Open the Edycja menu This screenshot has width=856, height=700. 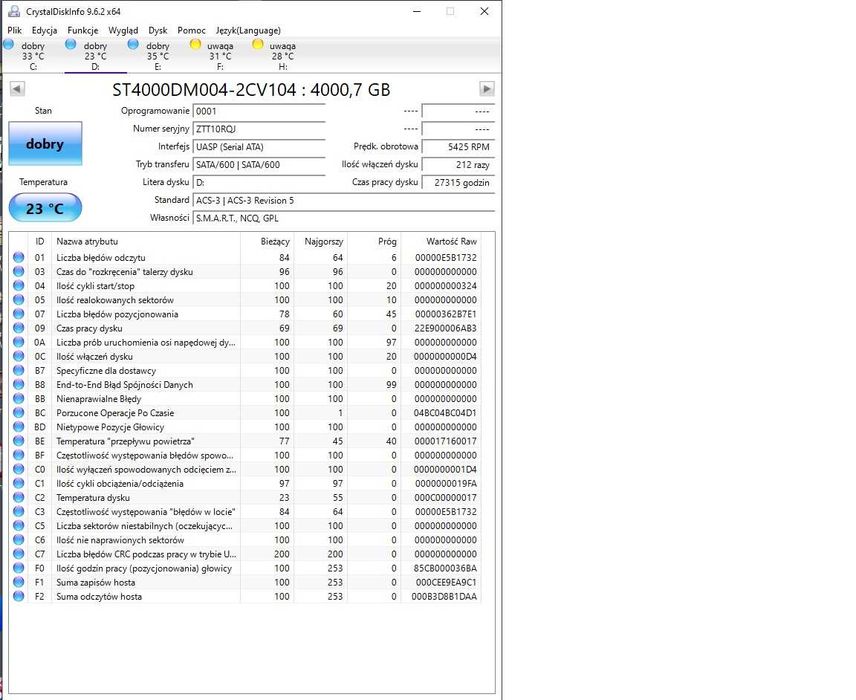pos(44,31)
